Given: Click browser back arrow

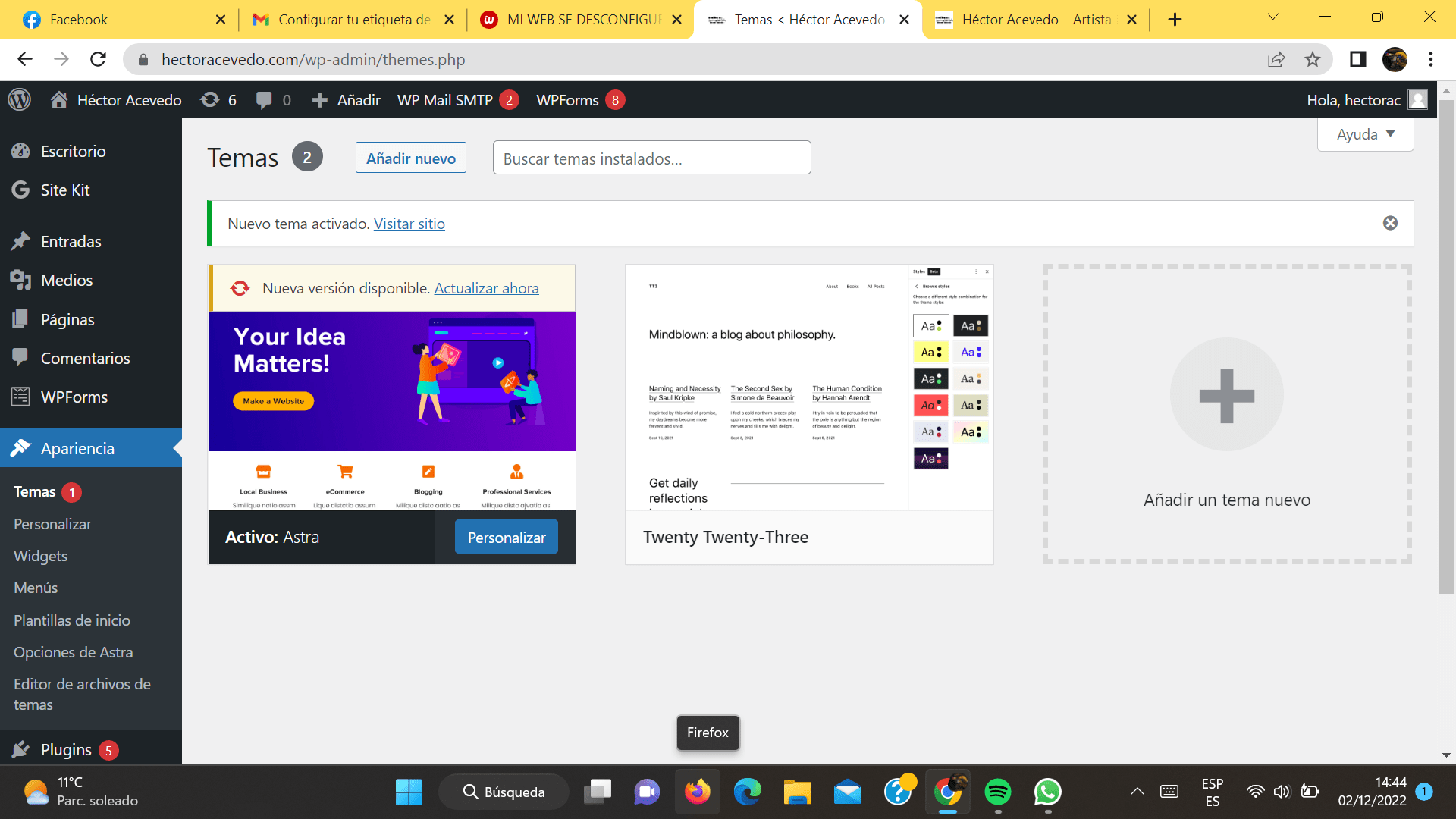Looking at the screenshot, I should pos(25,59).
